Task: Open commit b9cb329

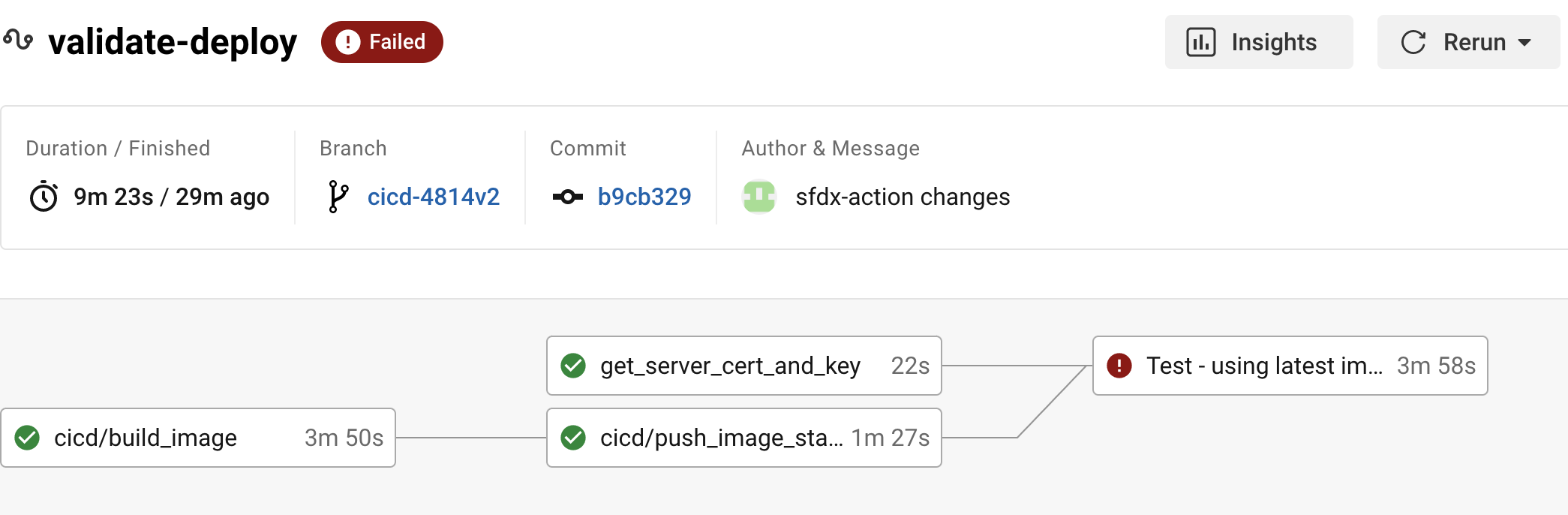Action: coord(644,197)
